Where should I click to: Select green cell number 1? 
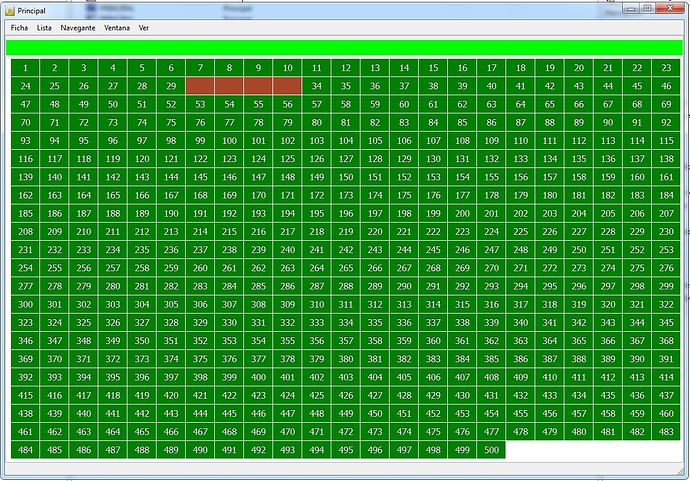tap(25, 68)
